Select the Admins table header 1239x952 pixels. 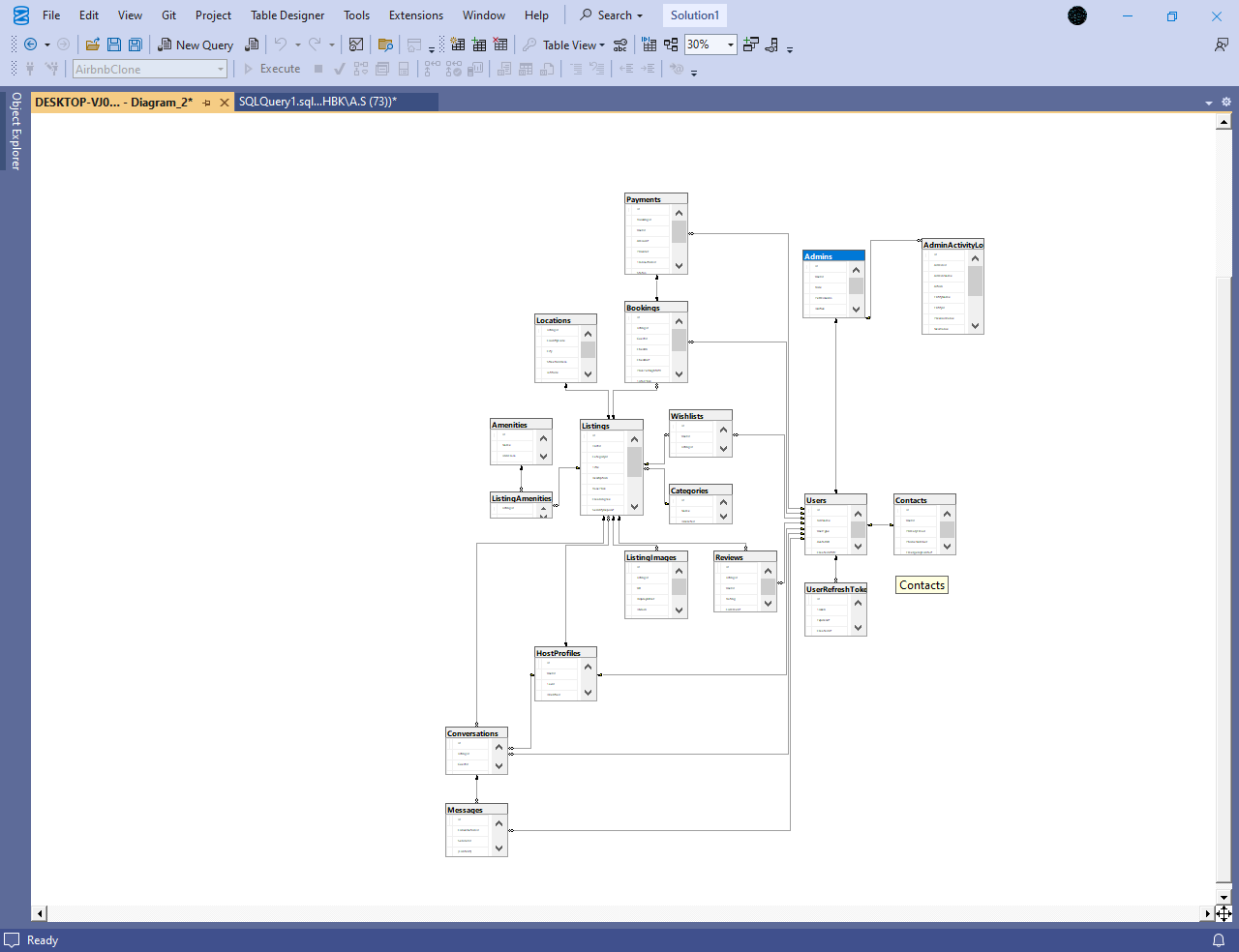[x=833, y=256]
